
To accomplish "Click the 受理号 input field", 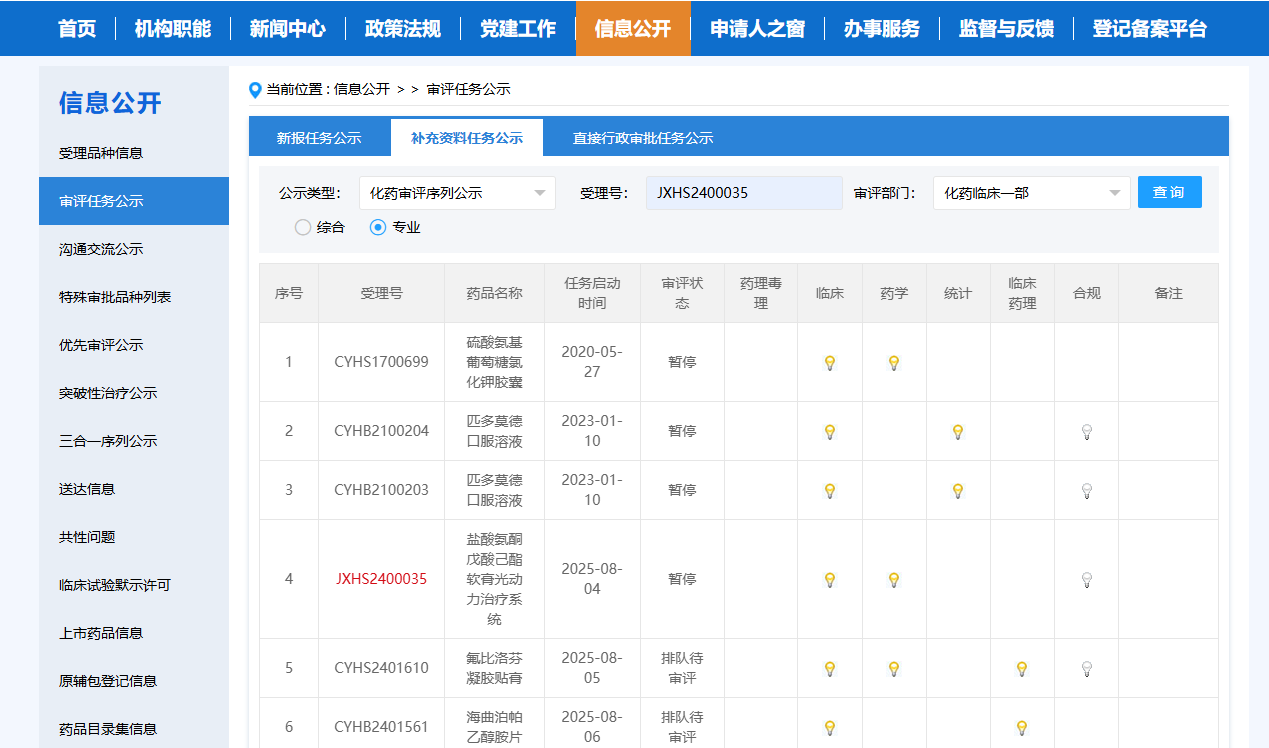I will pos(744,193).
